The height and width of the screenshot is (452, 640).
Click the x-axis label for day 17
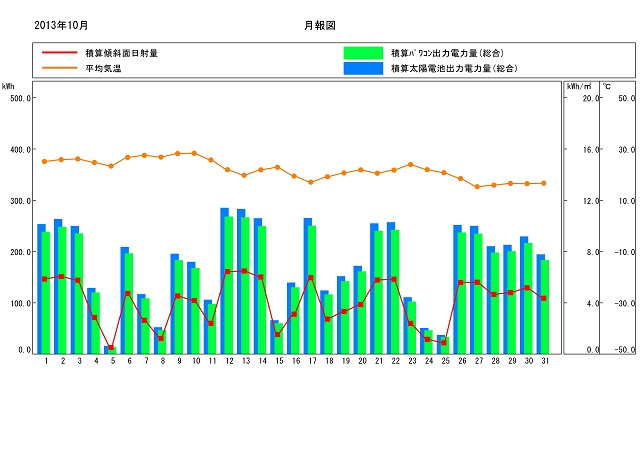(312, 361)
